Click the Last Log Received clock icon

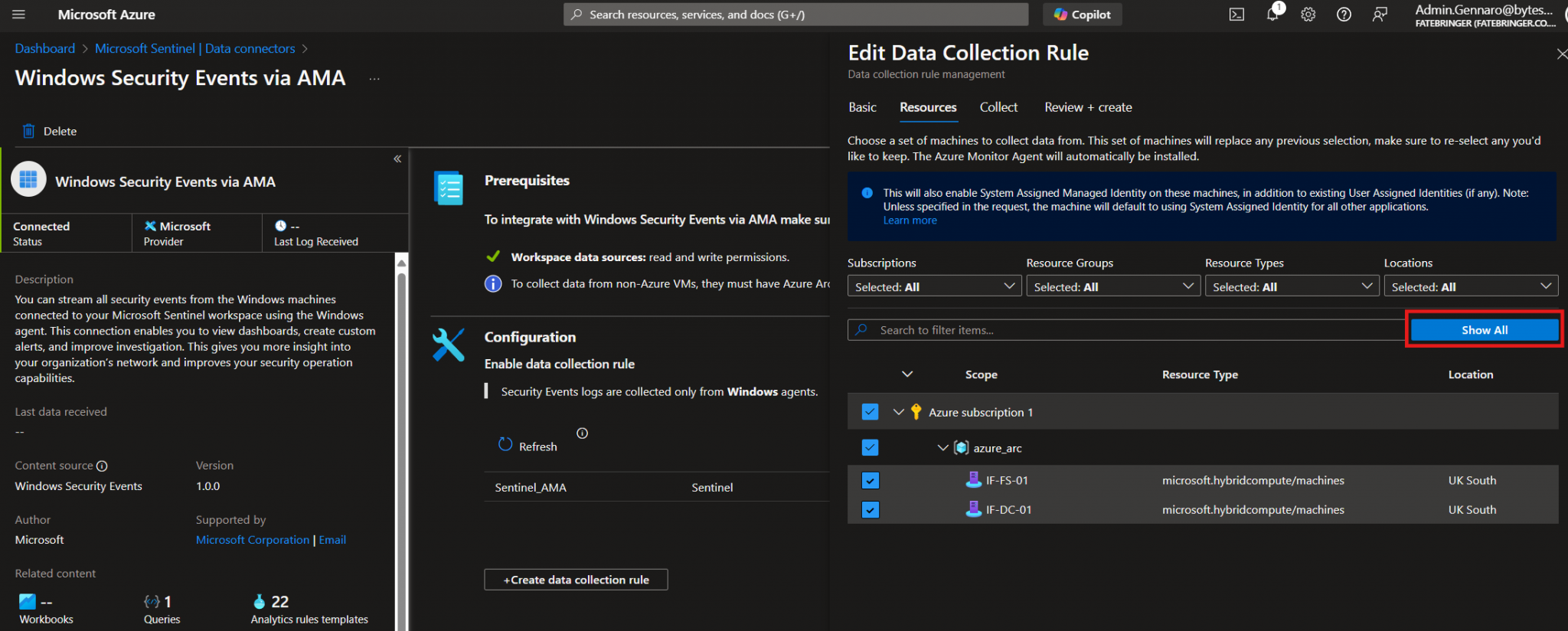pos(280,226)
